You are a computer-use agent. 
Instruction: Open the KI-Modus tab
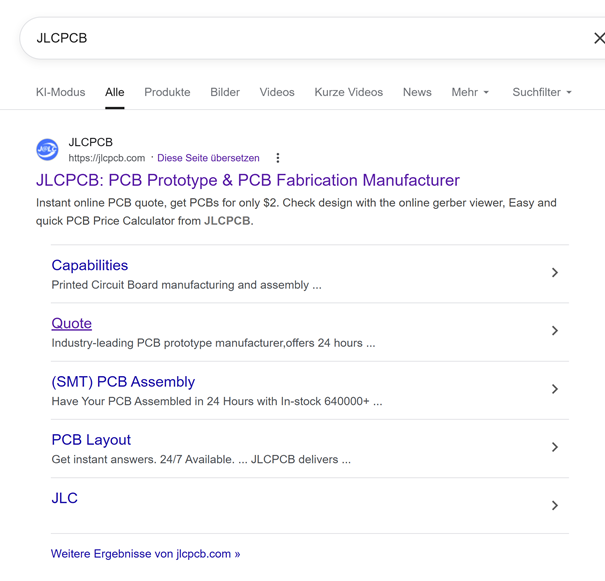click(61, 92)
